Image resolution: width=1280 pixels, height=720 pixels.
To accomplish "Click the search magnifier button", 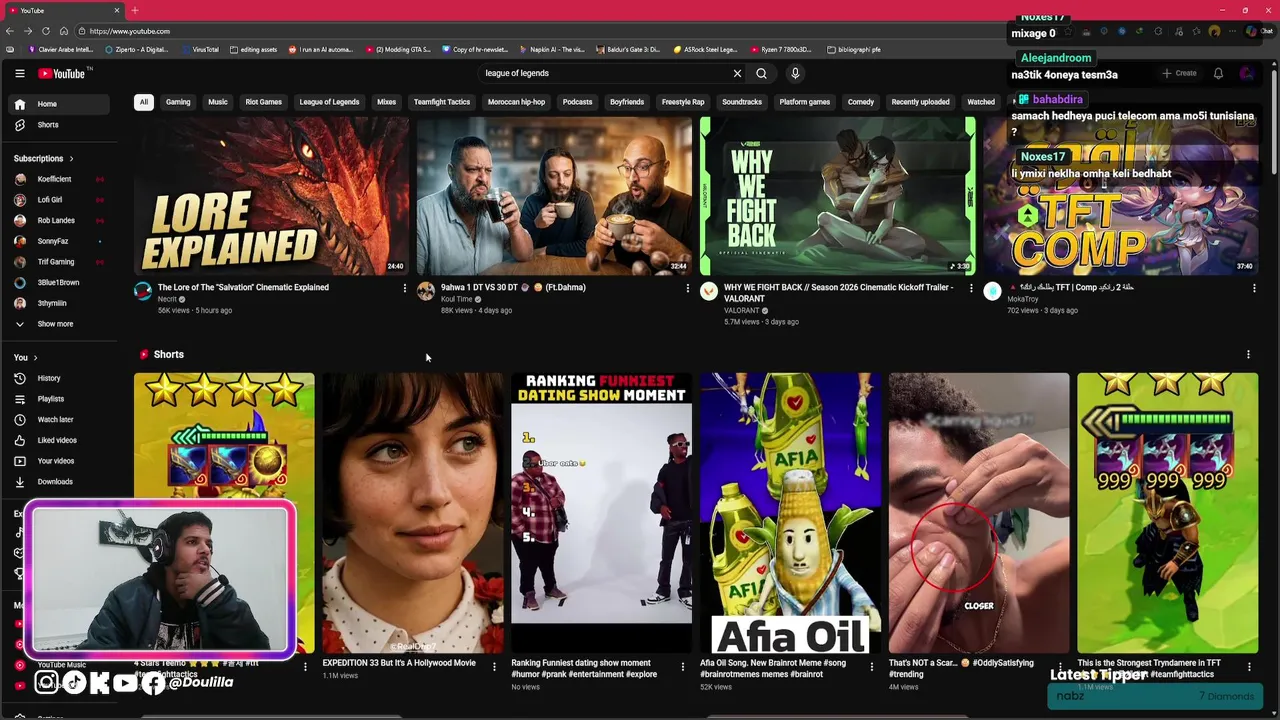I will (762, 73).
